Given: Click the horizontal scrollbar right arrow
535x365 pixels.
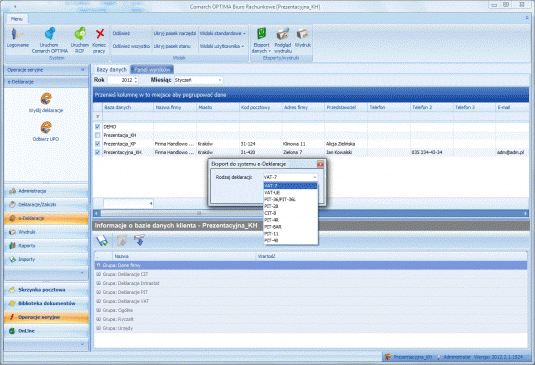Looking at the screenshot, I should 525,213.
